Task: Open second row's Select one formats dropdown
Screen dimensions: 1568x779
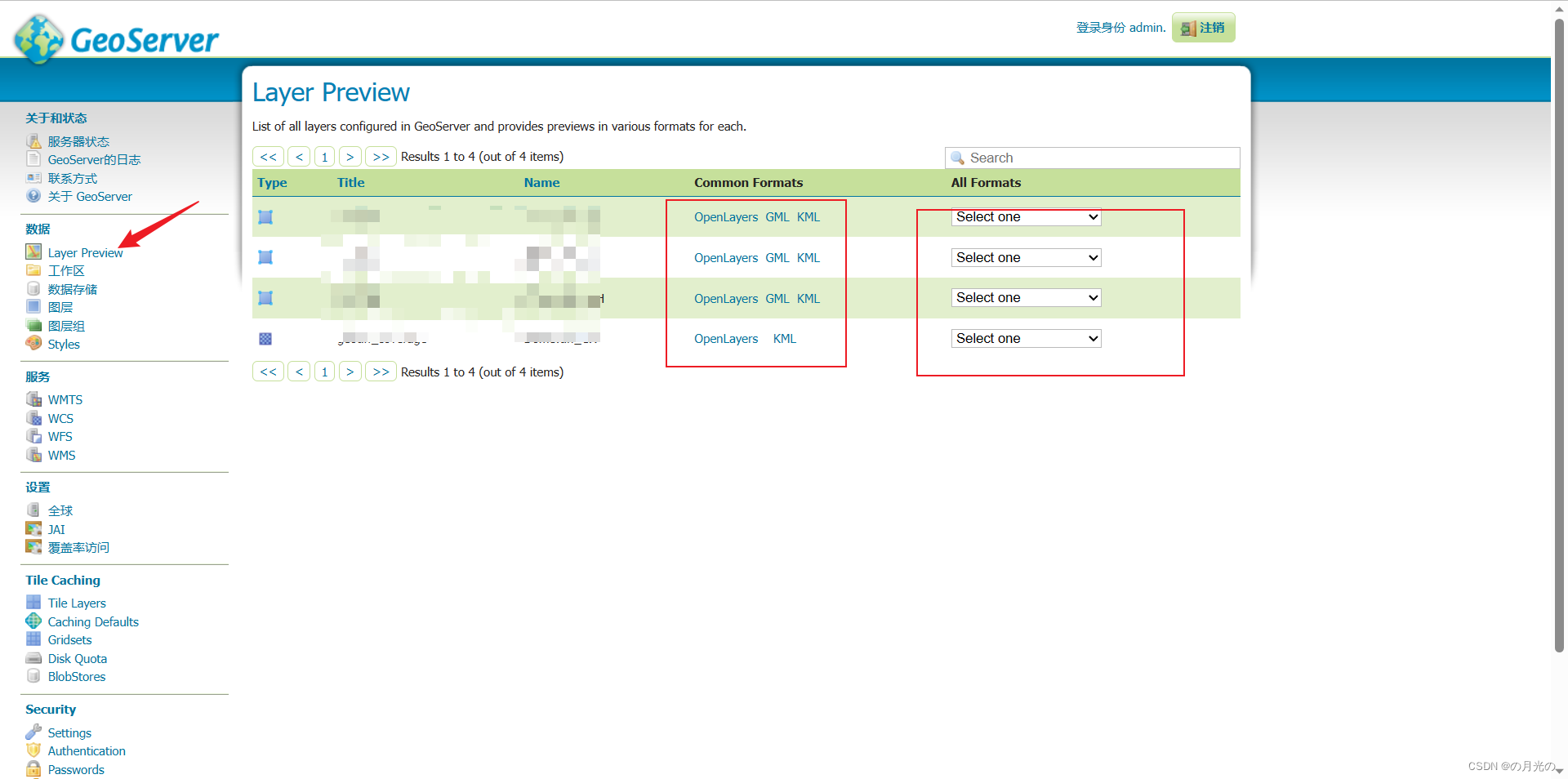Action: pyautogui.click(x=1026, y=257)
